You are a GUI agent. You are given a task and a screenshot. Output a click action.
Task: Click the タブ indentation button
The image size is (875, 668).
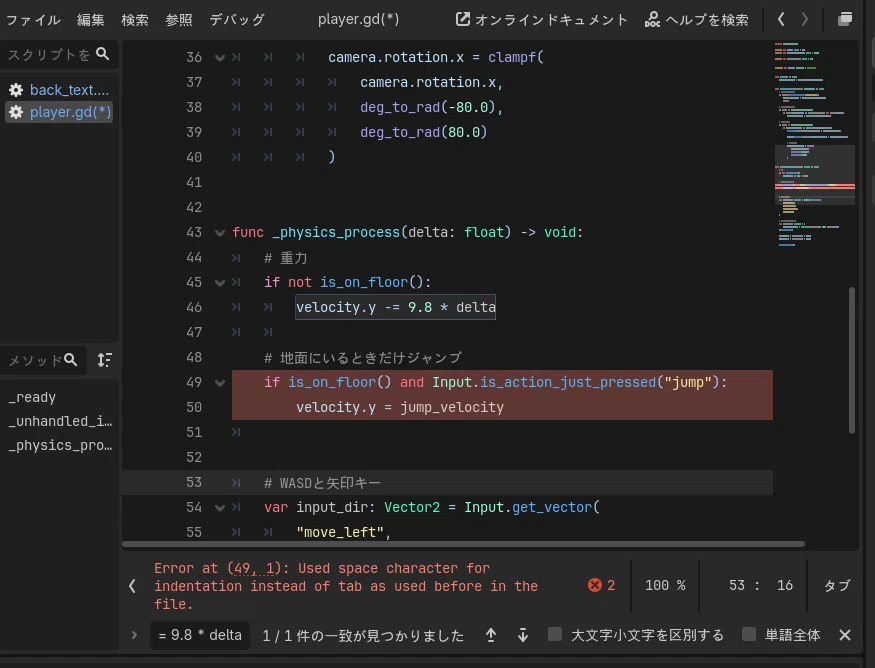coord(837,585)
